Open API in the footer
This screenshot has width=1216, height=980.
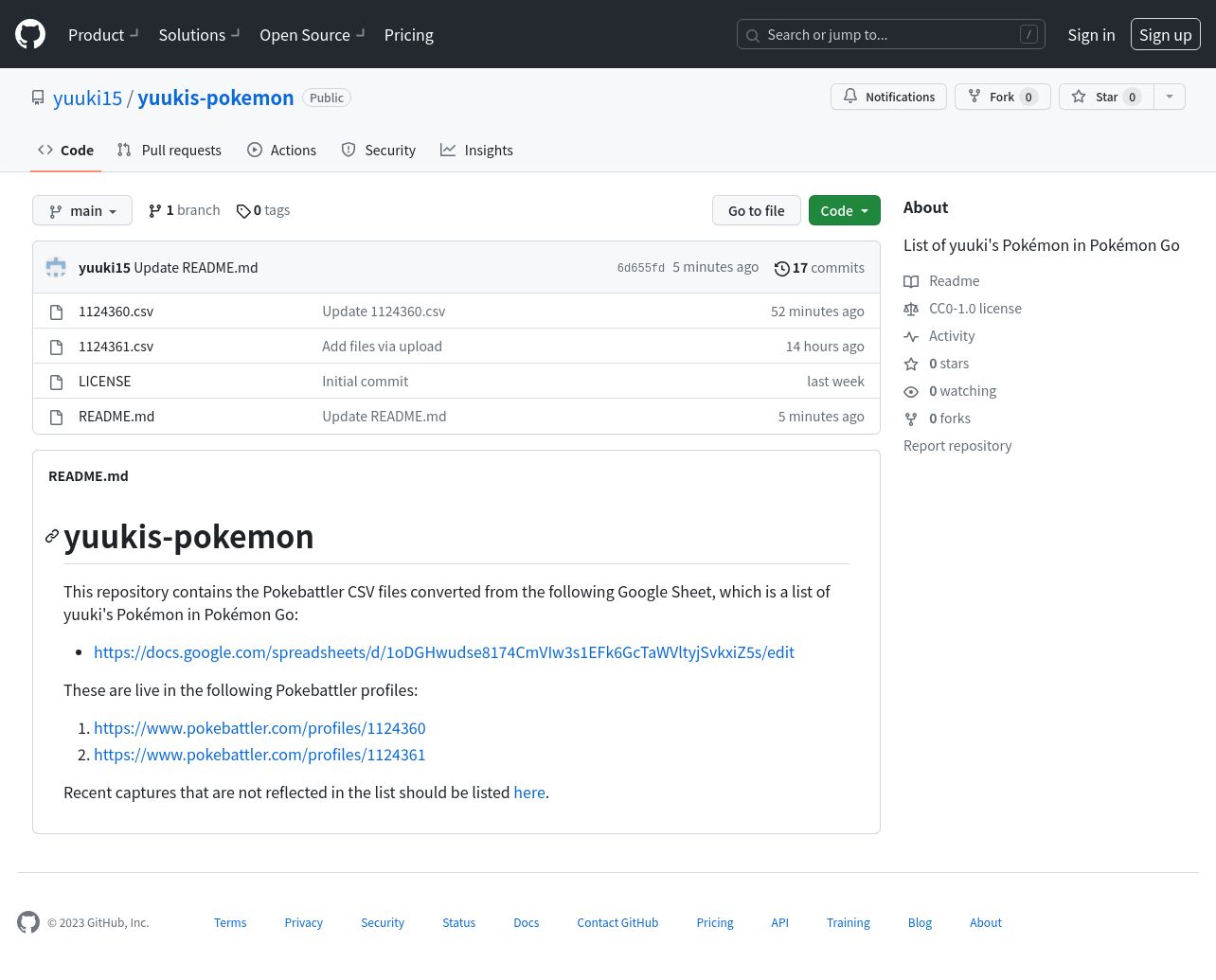[x=779, y=923]
